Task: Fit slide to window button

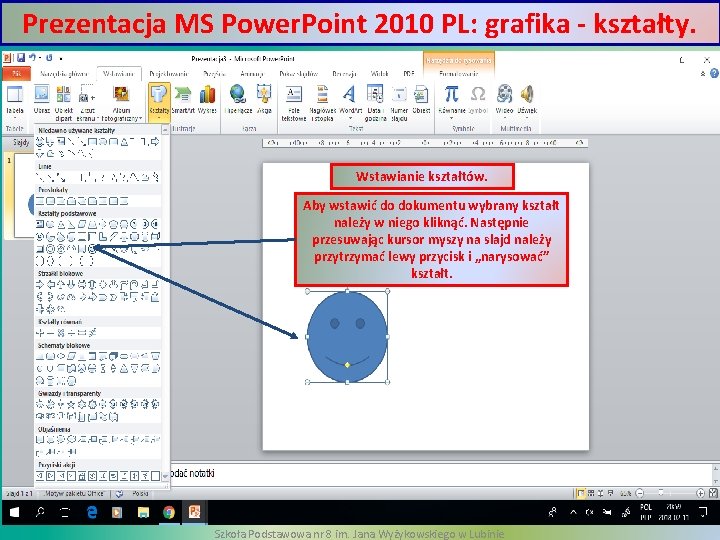Action: tap(713, 494)
